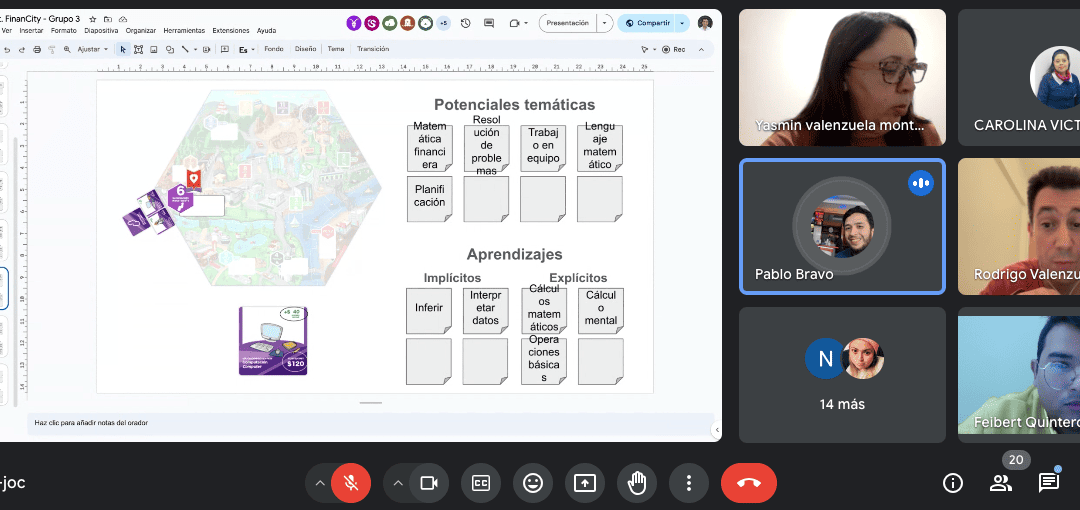This screenshot has width=1080, height=510.
Task: Toggle the camera in Meet
Action: (428, 483)
